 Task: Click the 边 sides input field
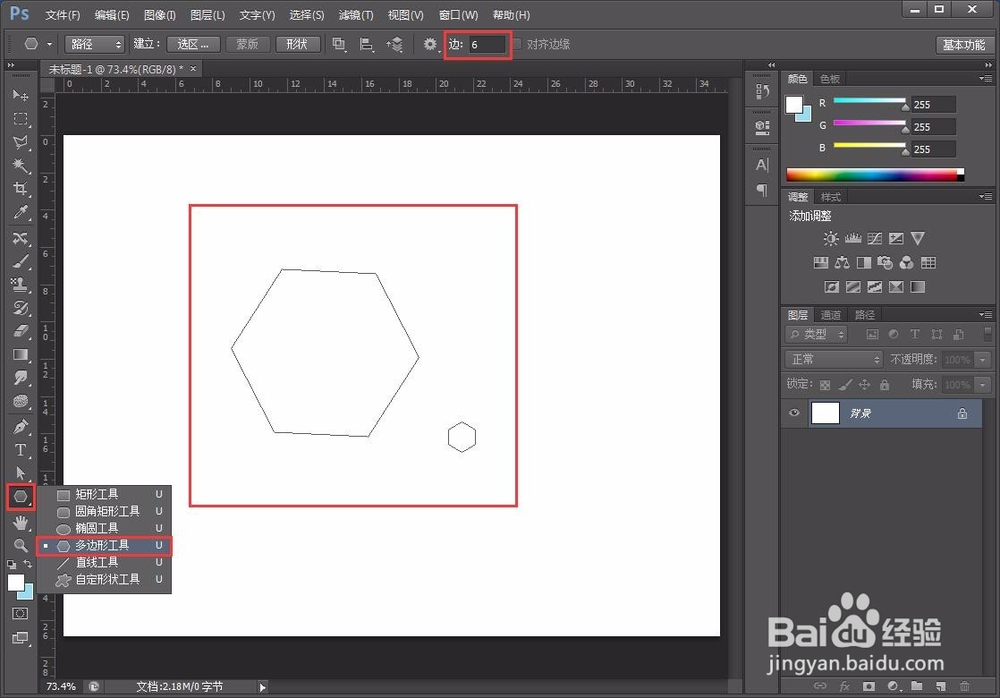pos(487,44)
